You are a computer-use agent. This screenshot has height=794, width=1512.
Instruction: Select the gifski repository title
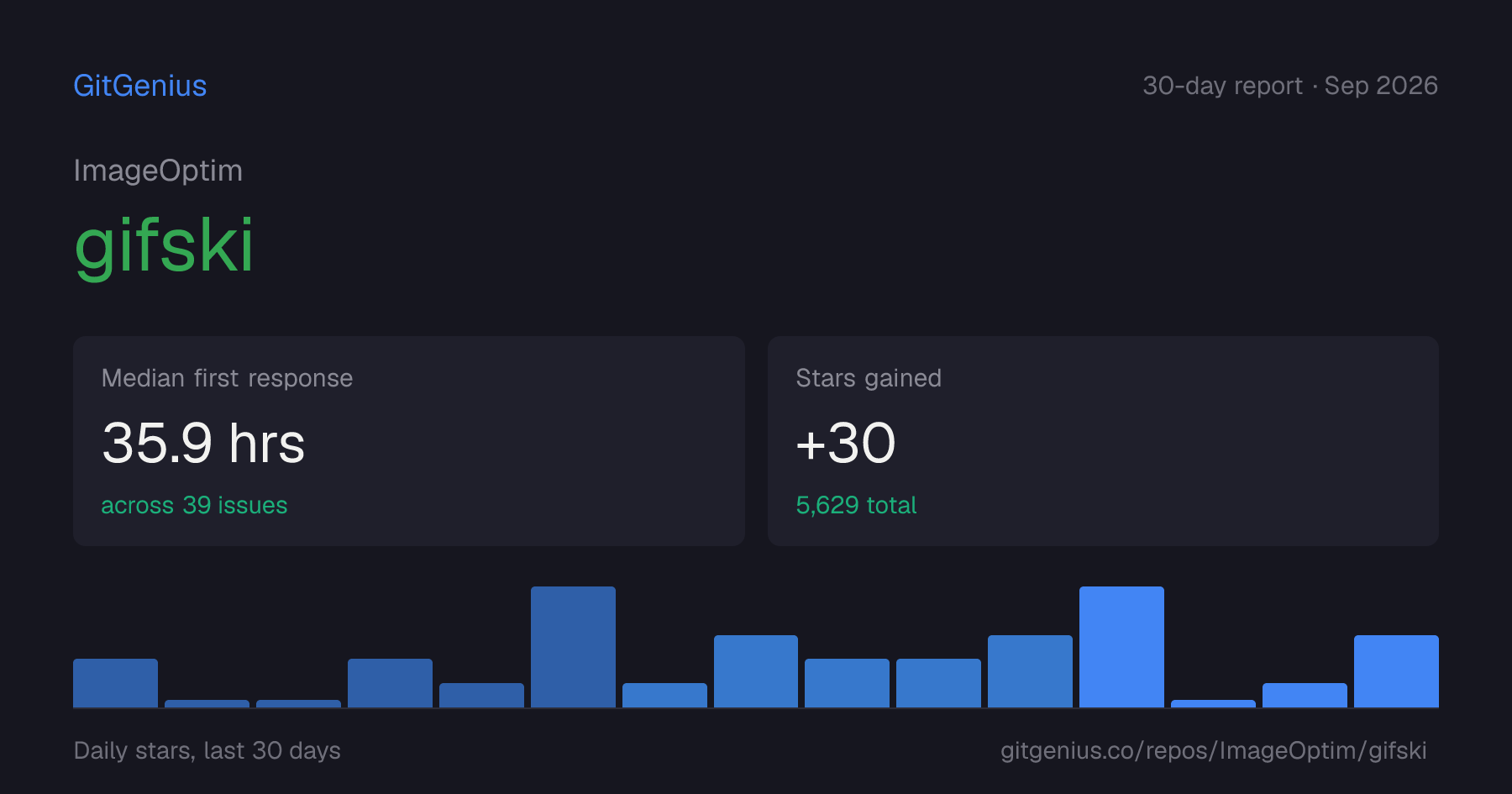(164, 245)
